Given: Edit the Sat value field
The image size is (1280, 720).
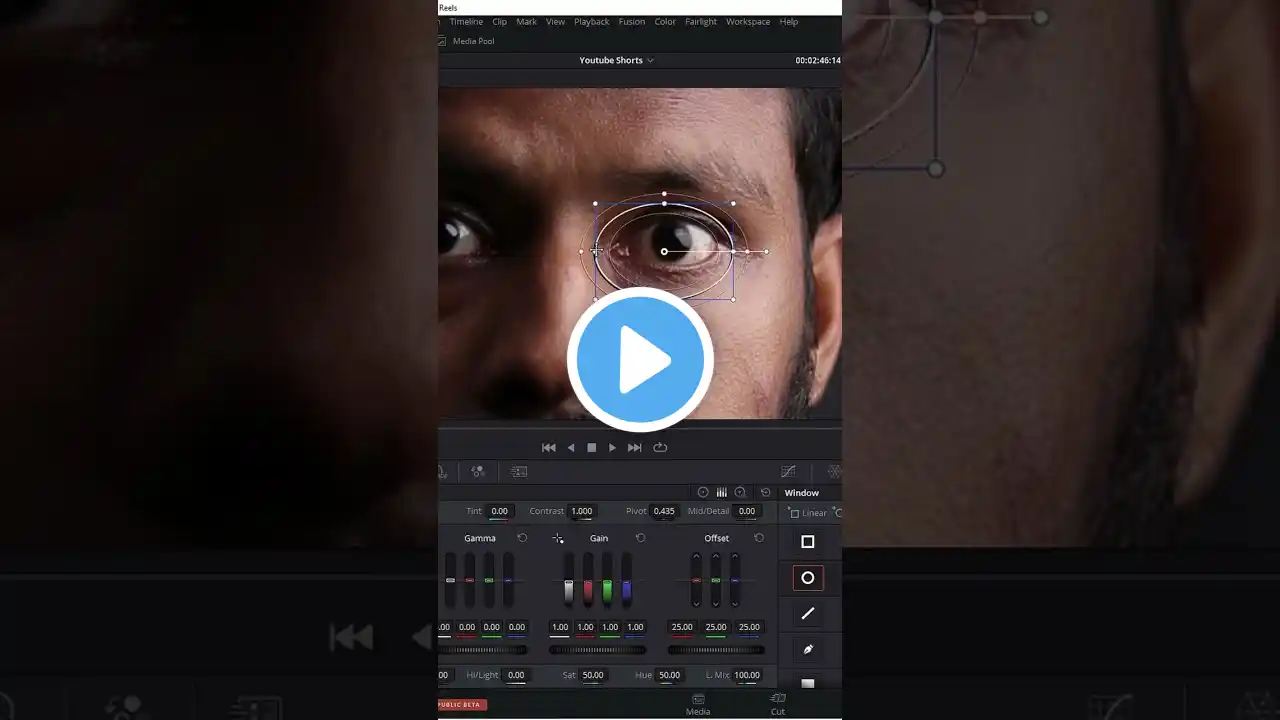Looking at the screenshot, I should coord(593,675).
